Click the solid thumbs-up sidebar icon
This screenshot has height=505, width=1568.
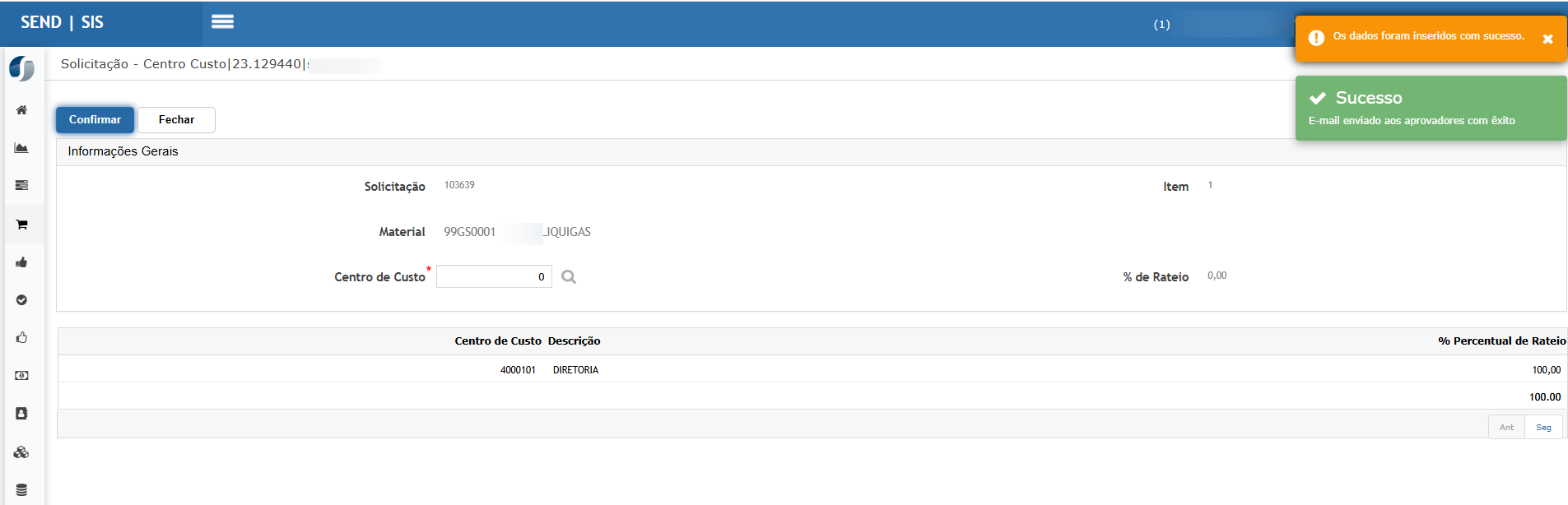pos(22,262)
